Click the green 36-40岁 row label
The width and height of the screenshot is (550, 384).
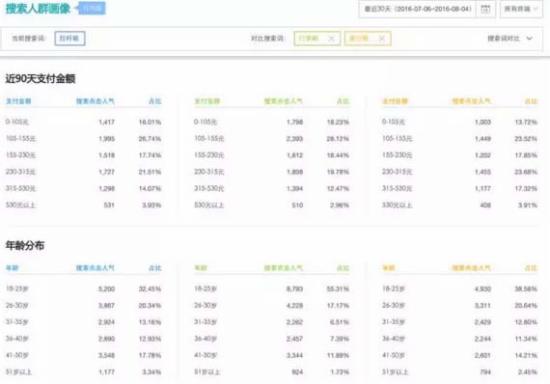206,339
